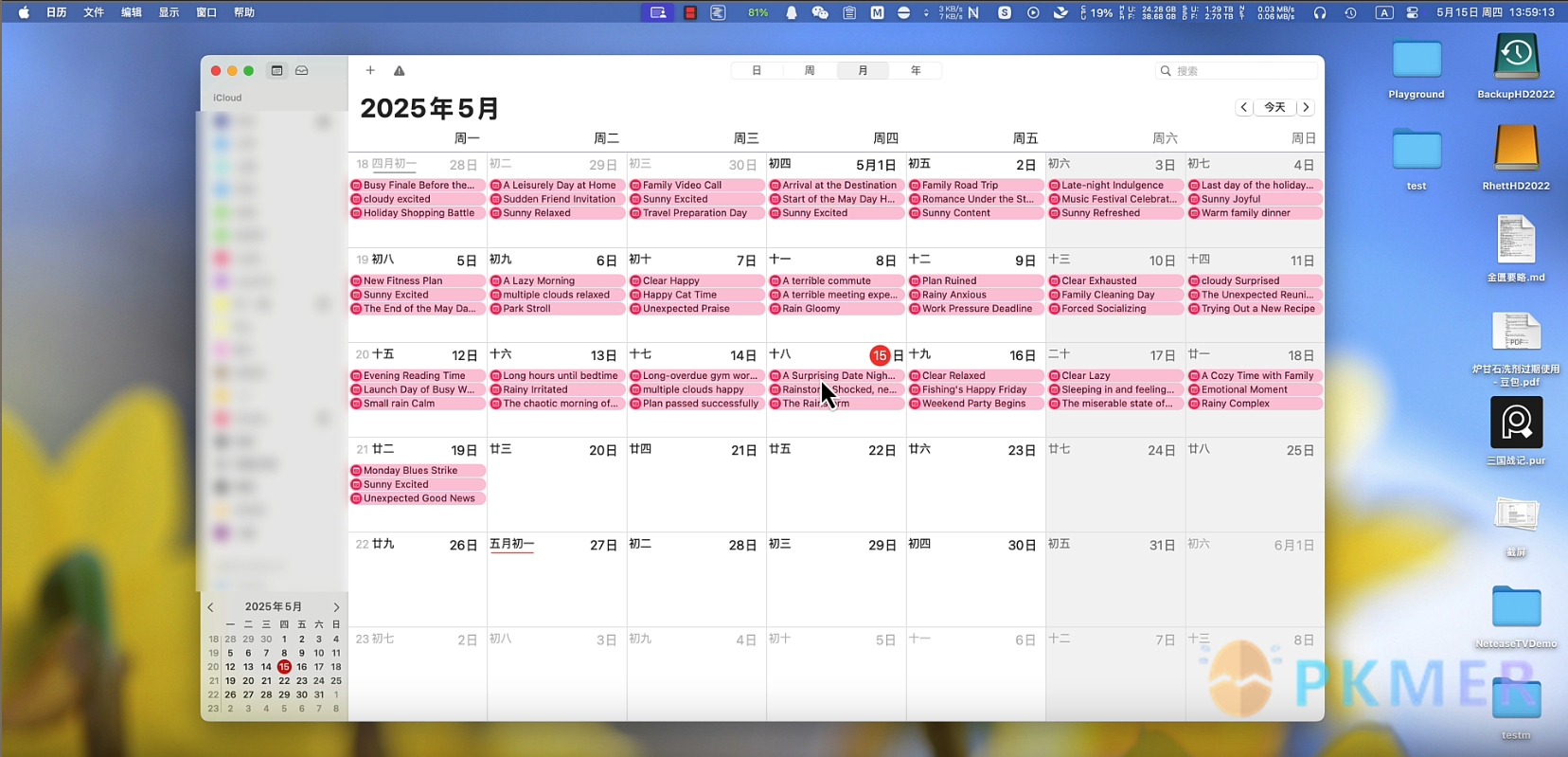The width and height of the screenshot is (1568, 757).
Task: Open the 'Family Video Call' event
Action: [x=697, y=186]
